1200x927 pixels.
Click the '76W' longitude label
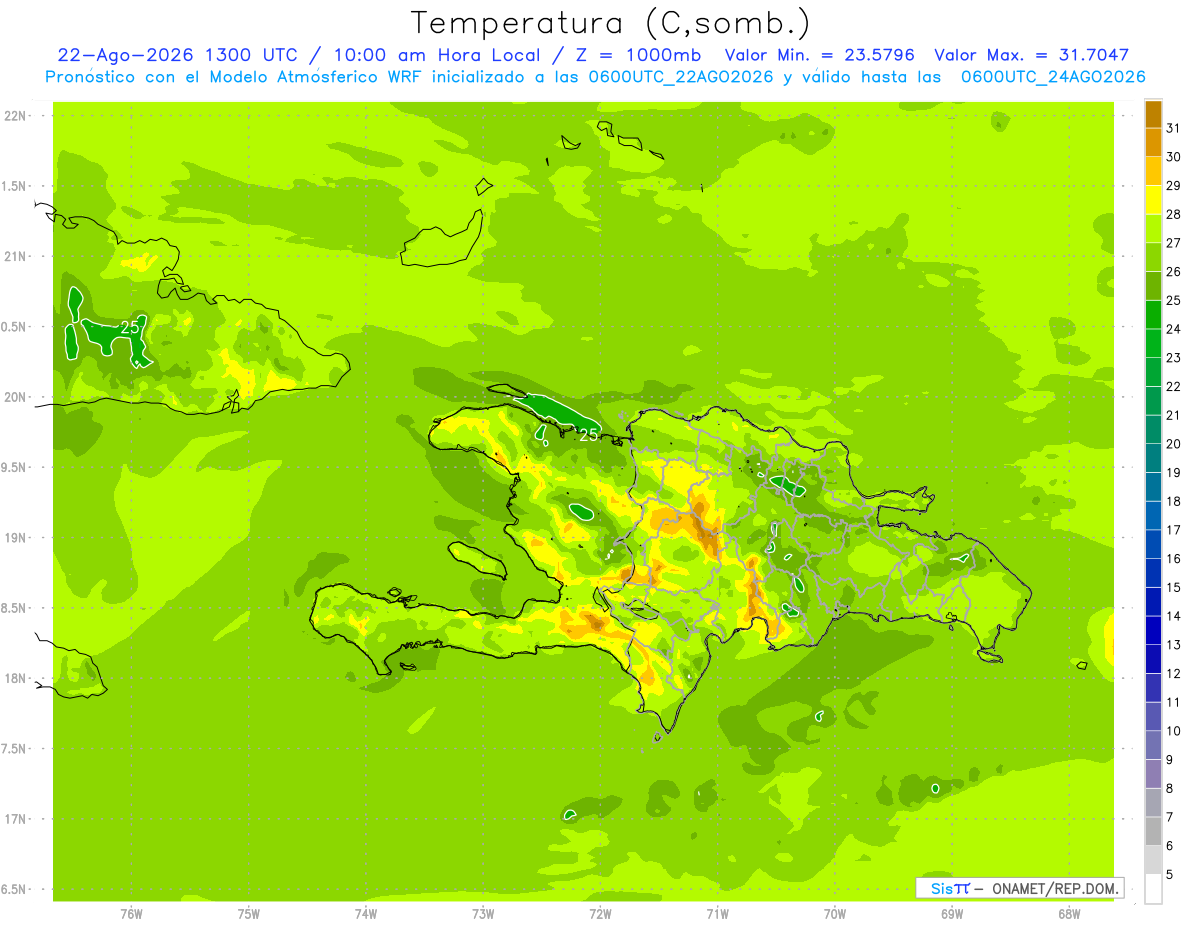(131, 913)
